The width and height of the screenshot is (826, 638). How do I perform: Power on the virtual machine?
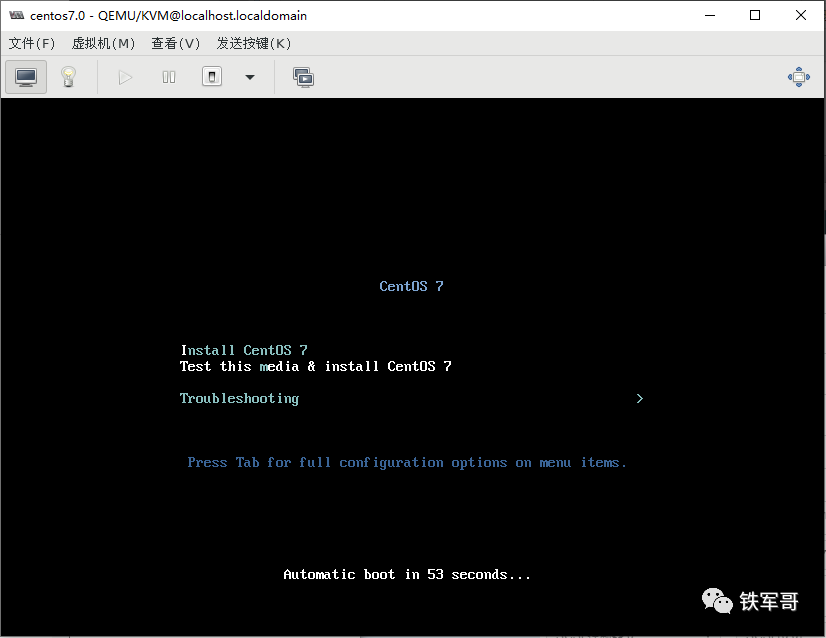pos(125,77)
